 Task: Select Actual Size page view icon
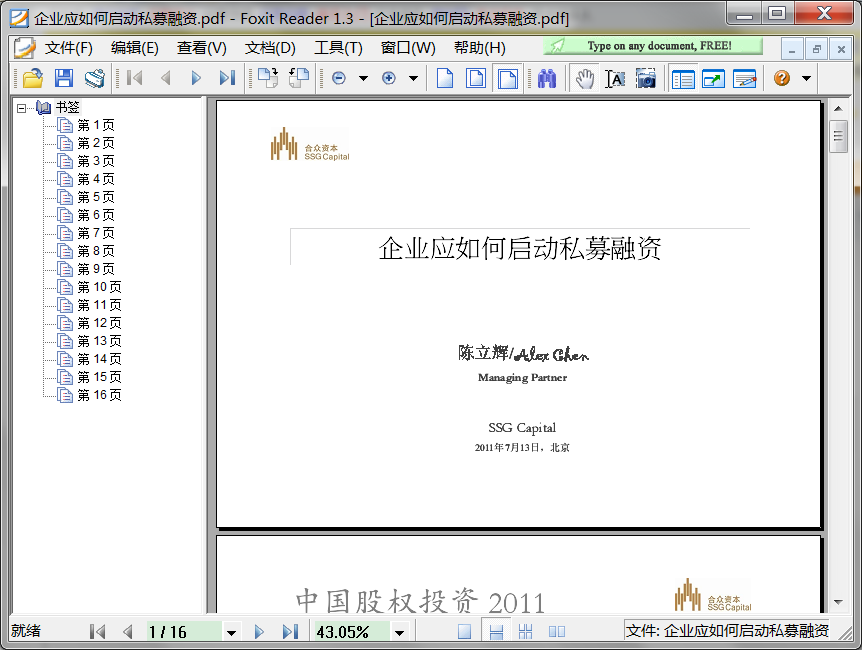(445, 79)
